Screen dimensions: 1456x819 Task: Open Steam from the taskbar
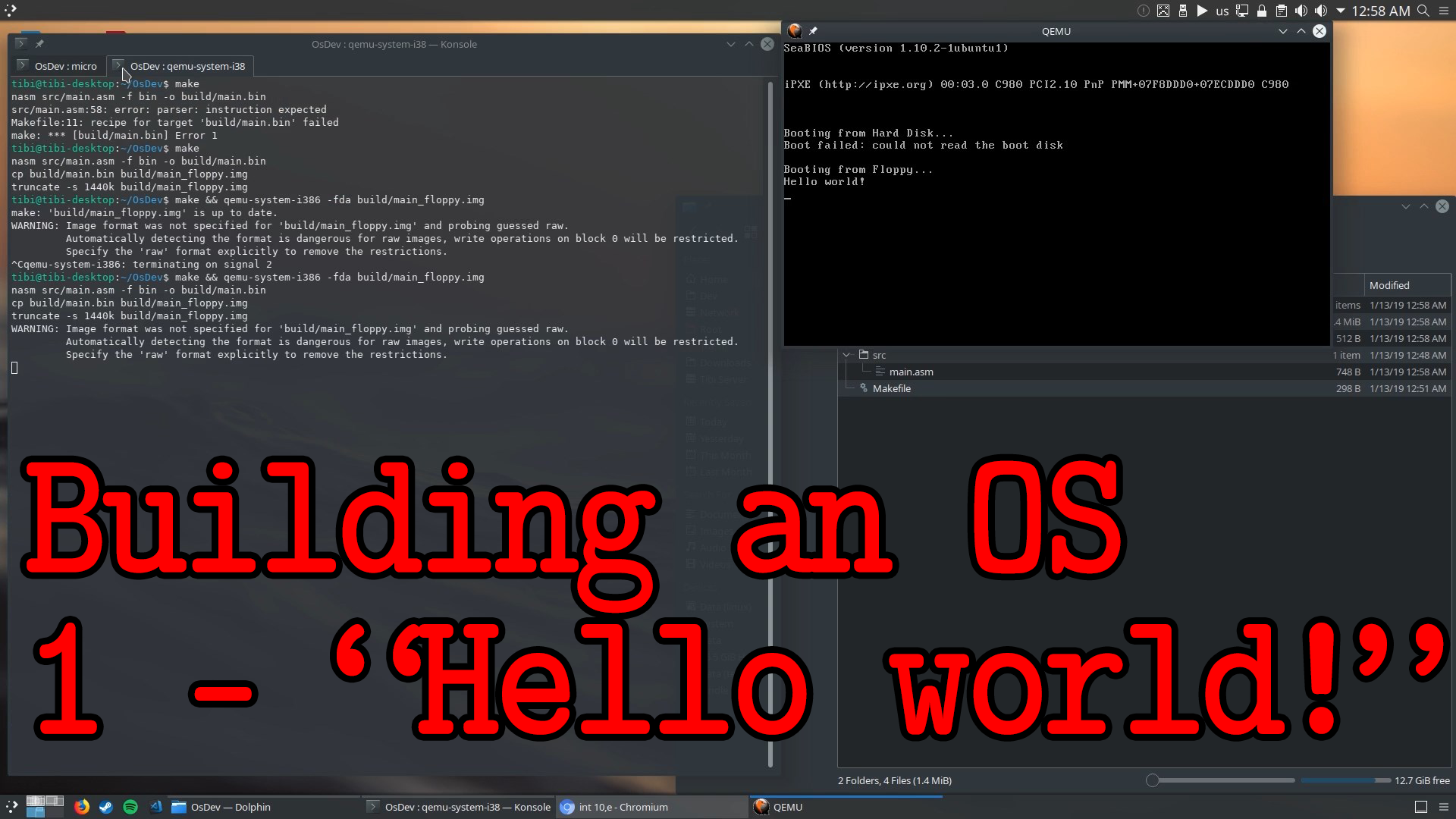(106, 807)
